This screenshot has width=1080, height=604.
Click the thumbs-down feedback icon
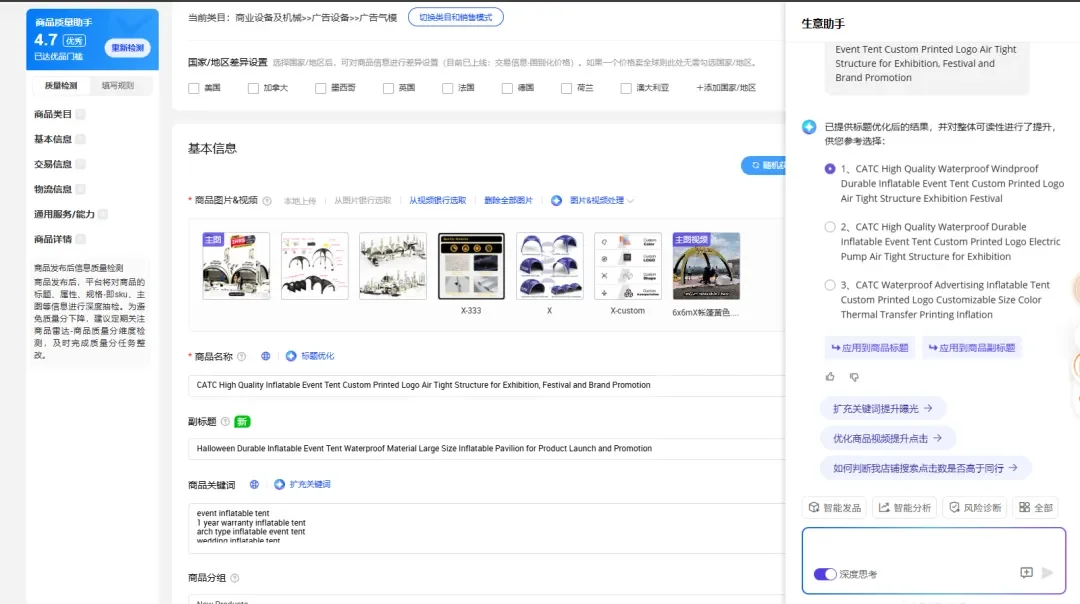[x=854, y=377]
